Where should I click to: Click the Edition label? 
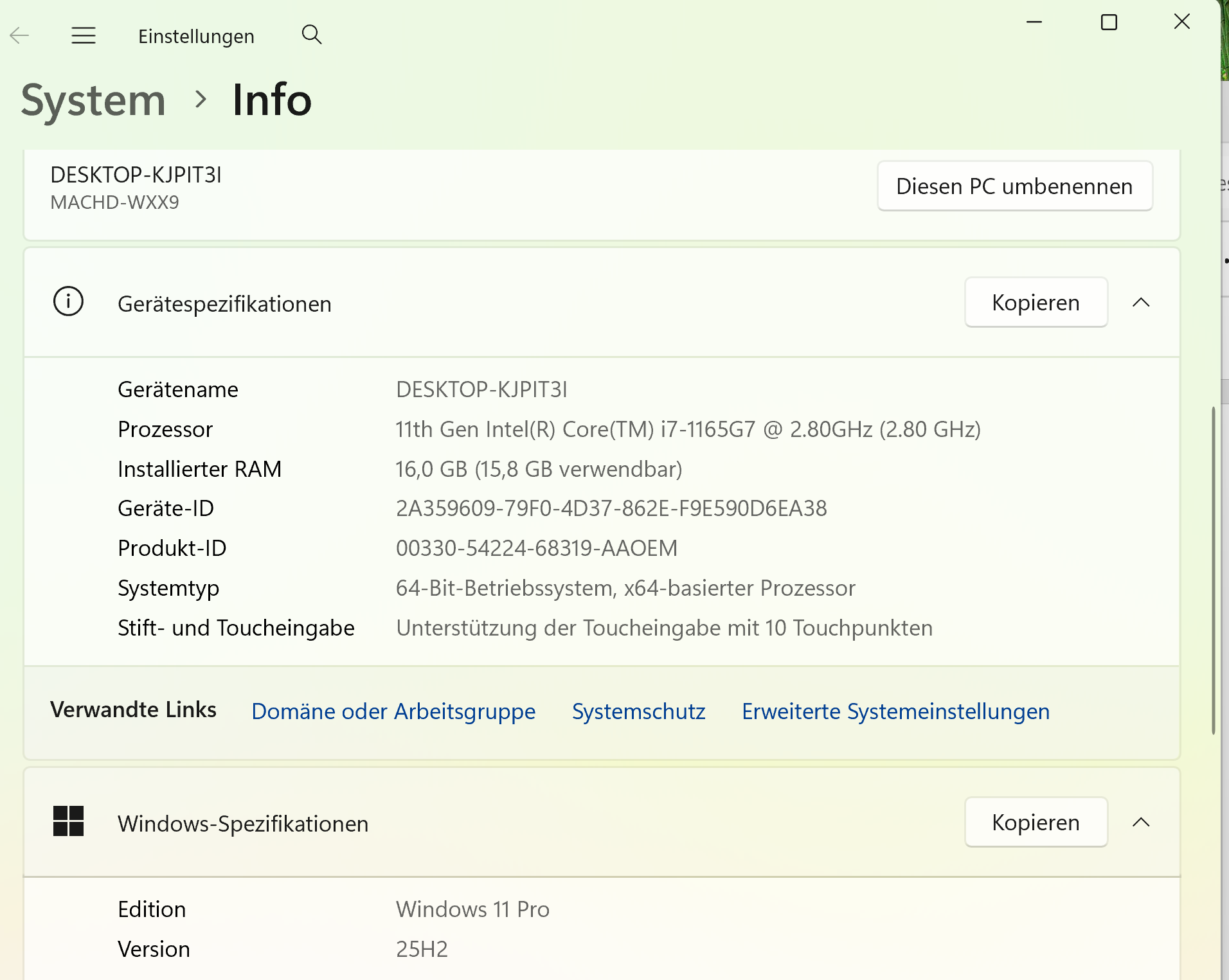pos(152,909)
